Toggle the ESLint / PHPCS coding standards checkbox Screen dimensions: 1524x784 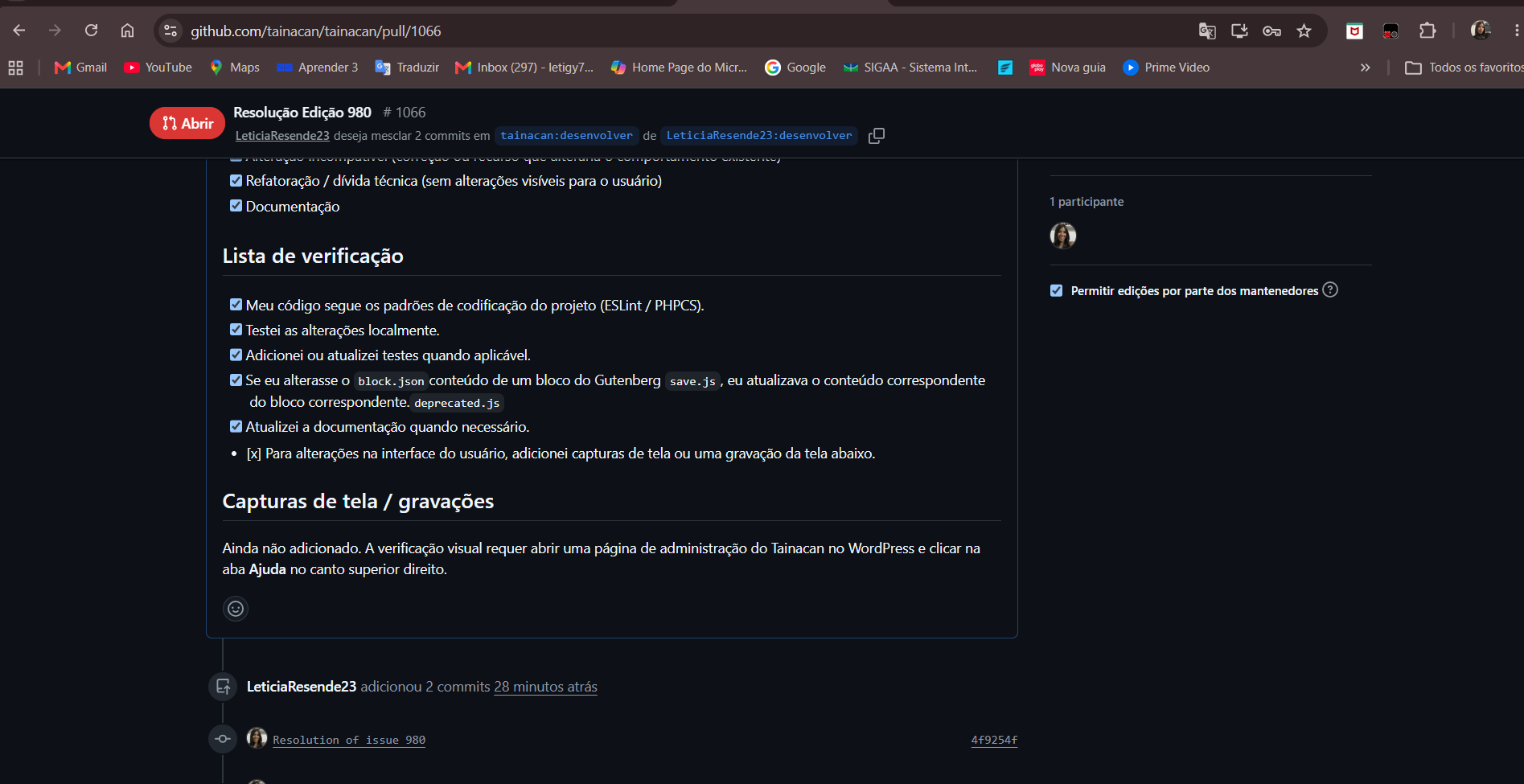point(236,304)
